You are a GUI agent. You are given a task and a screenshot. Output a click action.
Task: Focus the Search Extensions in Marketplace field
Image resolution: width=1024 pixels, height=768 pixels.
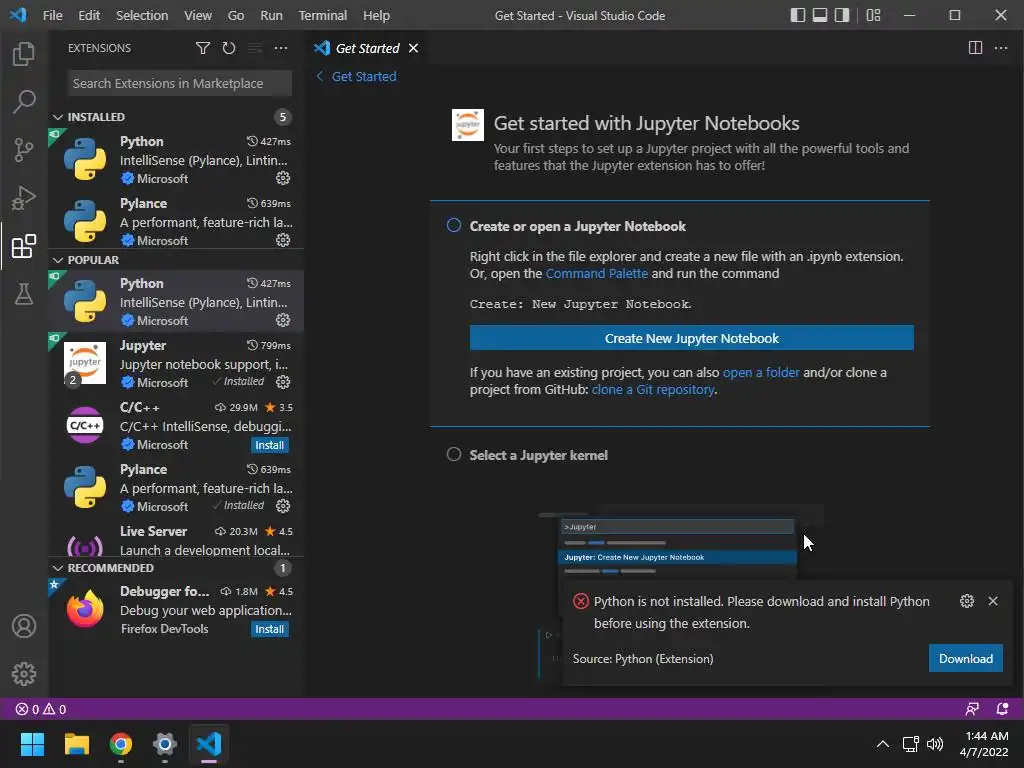180,84
